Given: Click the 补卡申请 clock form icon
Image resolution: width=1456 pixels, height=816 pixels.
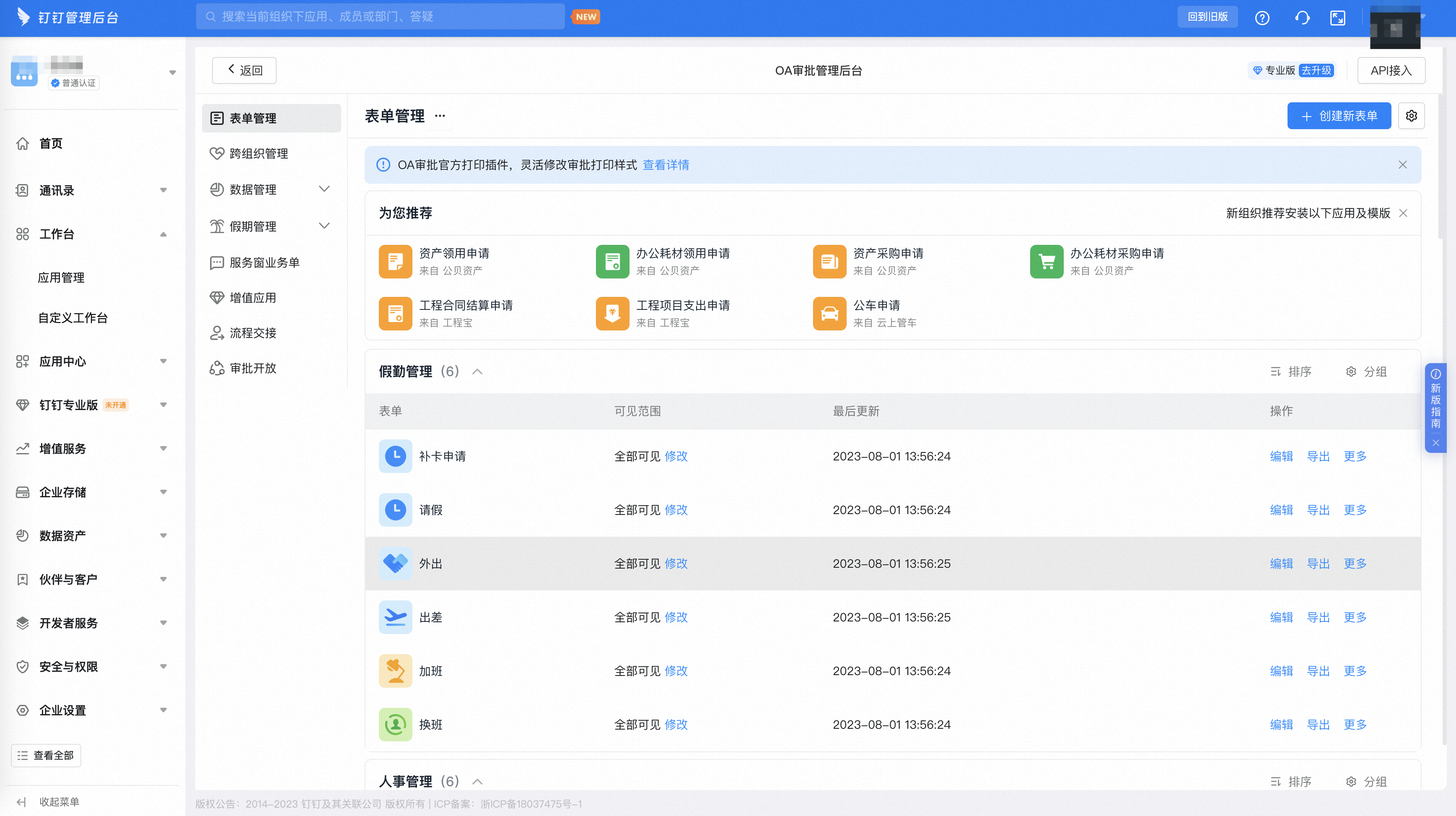Looking at the screenshot, I should click(395, 456).
